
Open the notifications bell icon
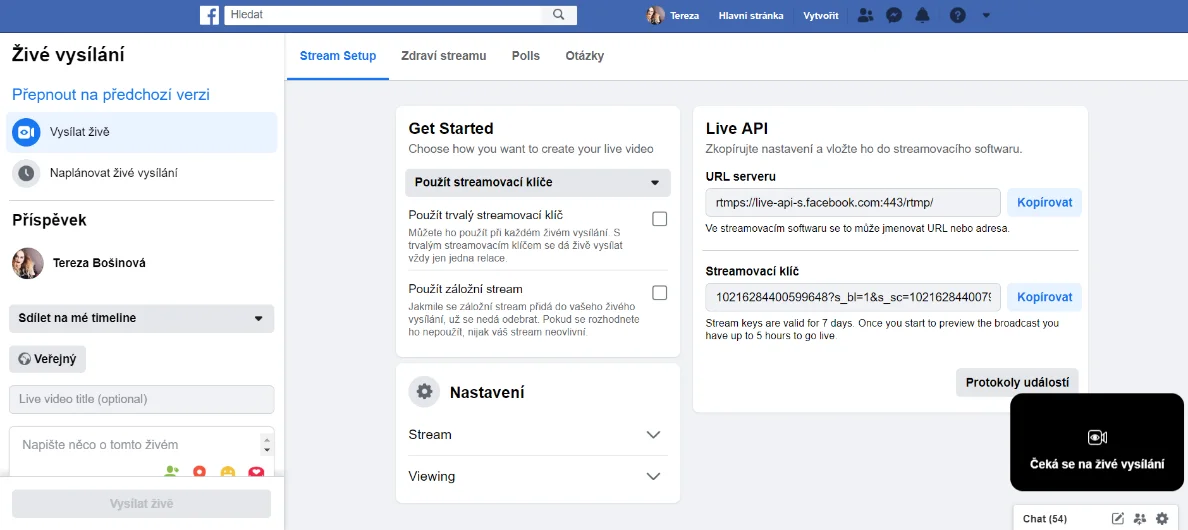[922, 15]
